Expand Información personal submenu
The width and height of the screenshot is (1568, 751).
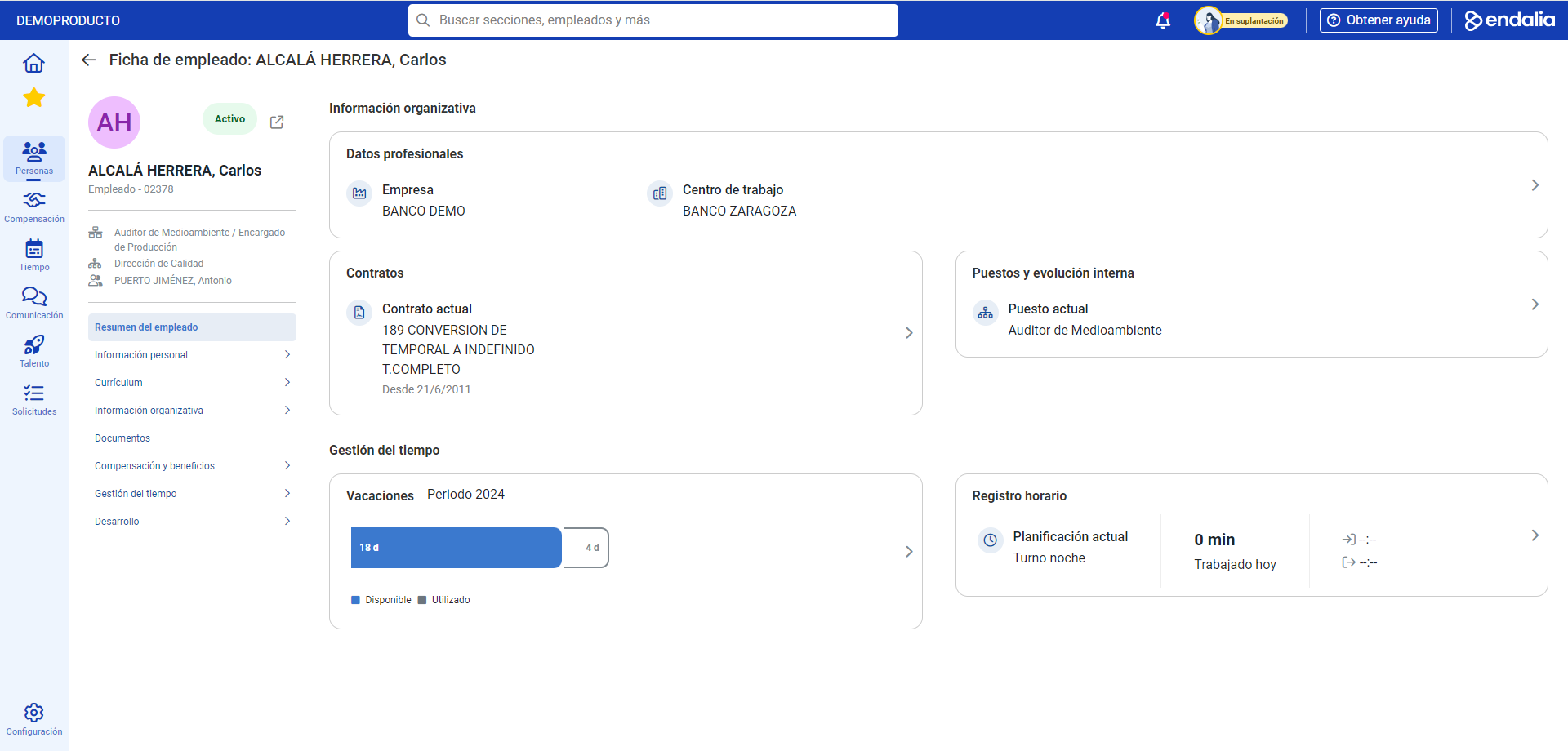287,354
